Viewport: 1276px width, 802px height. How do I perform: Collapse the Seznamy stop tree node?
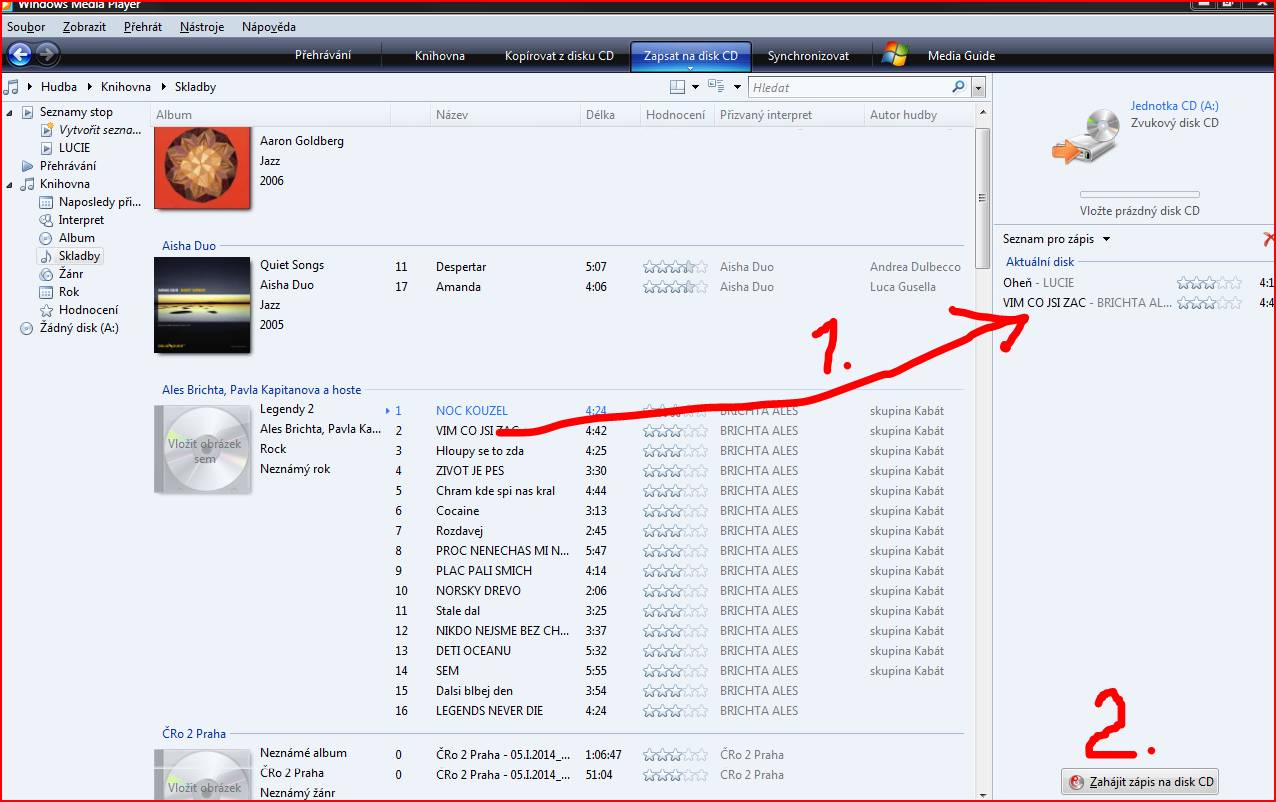click(10, 112)
